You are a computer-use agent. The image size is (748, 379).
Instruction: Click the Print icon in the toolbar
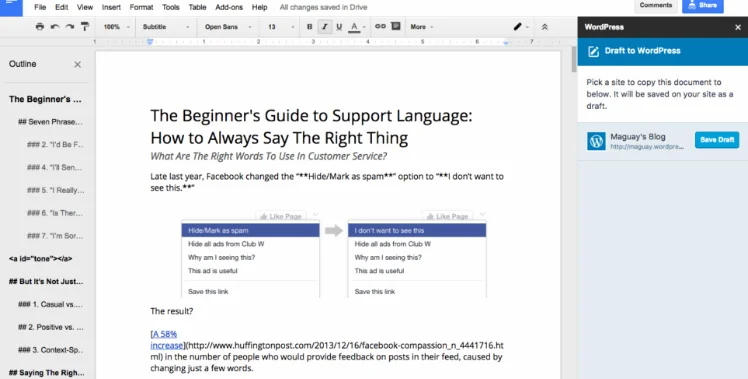pyautogui.click(x=40, y=27)
